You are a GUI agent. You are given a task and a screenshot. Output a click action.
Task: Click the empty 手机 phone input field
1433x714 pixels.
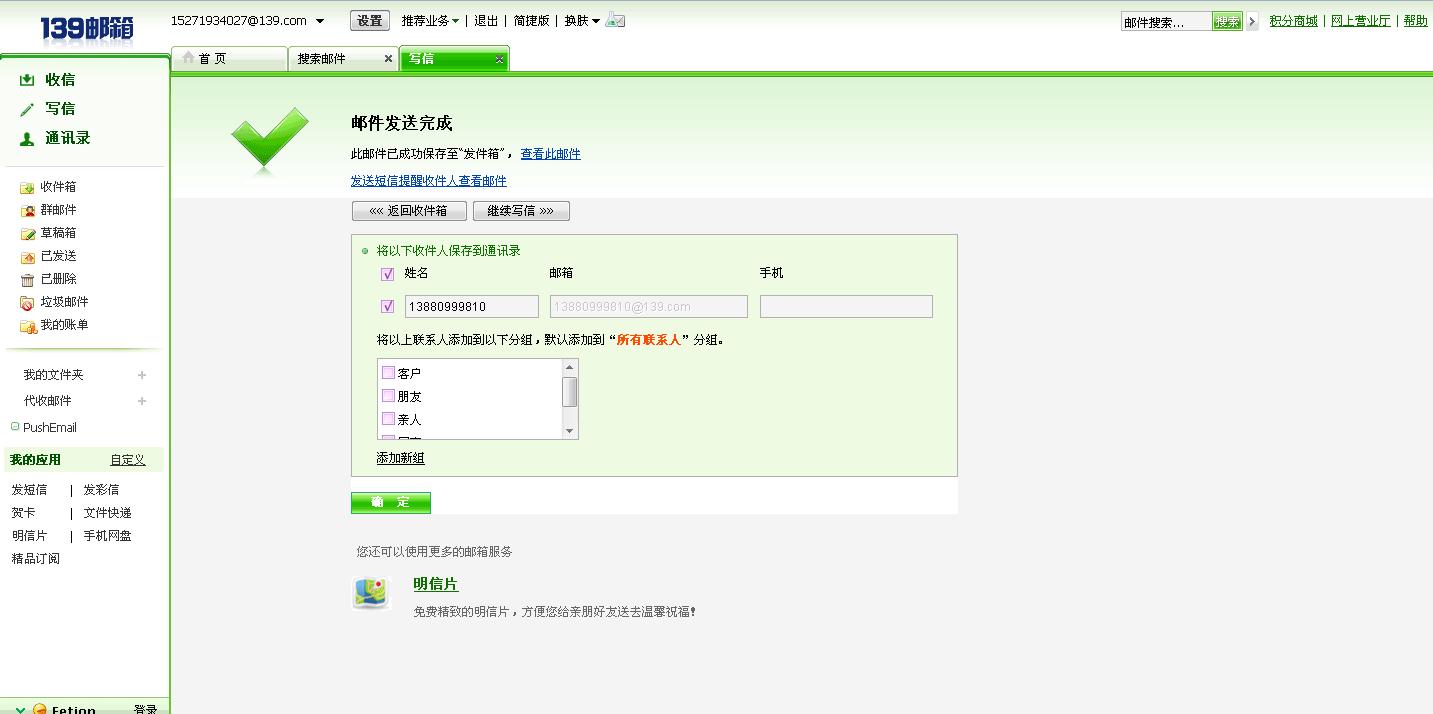click(846, 307)
